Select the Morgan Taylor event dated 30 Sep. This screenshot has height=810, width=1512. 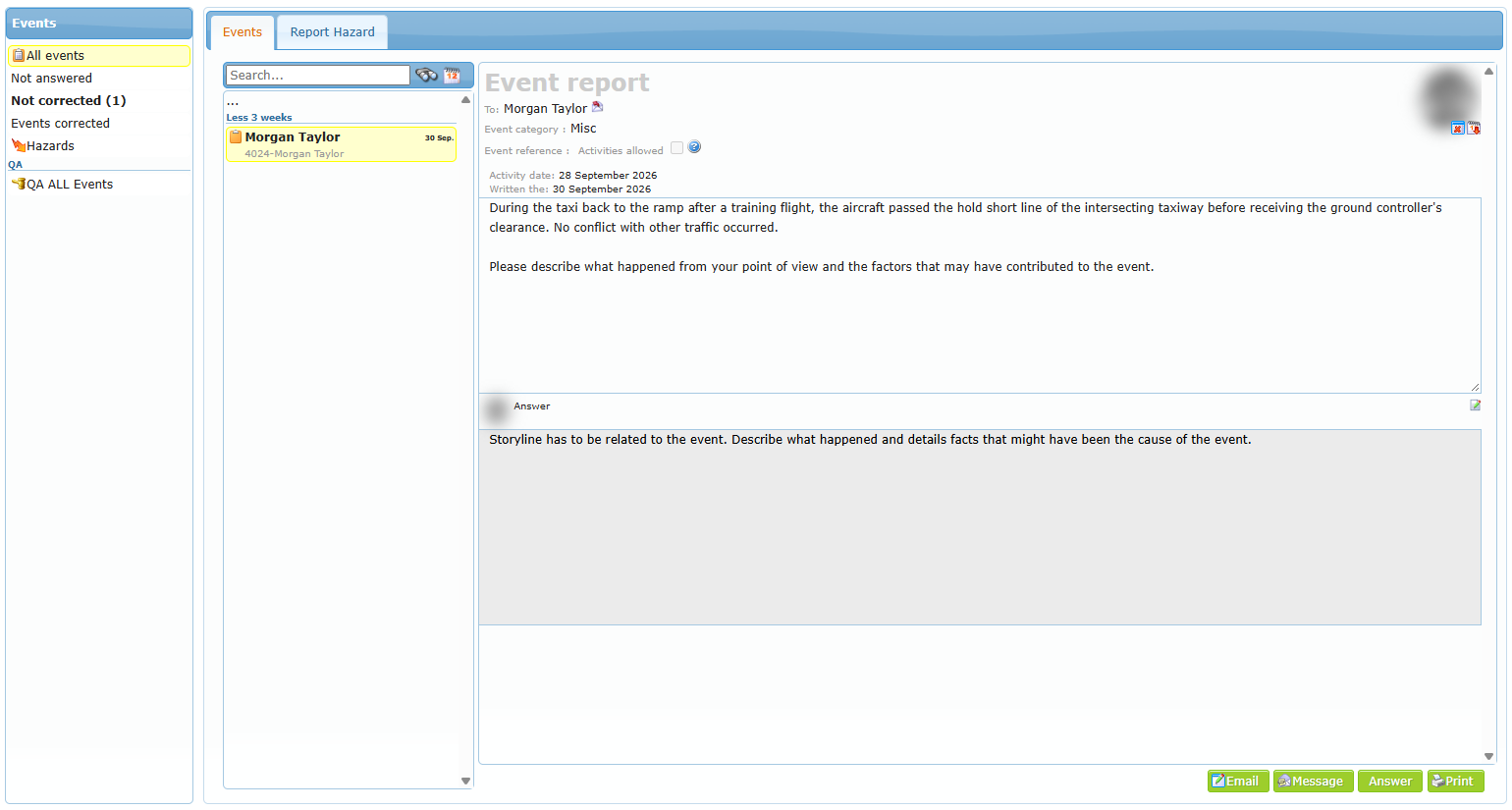tap(341, 144)
